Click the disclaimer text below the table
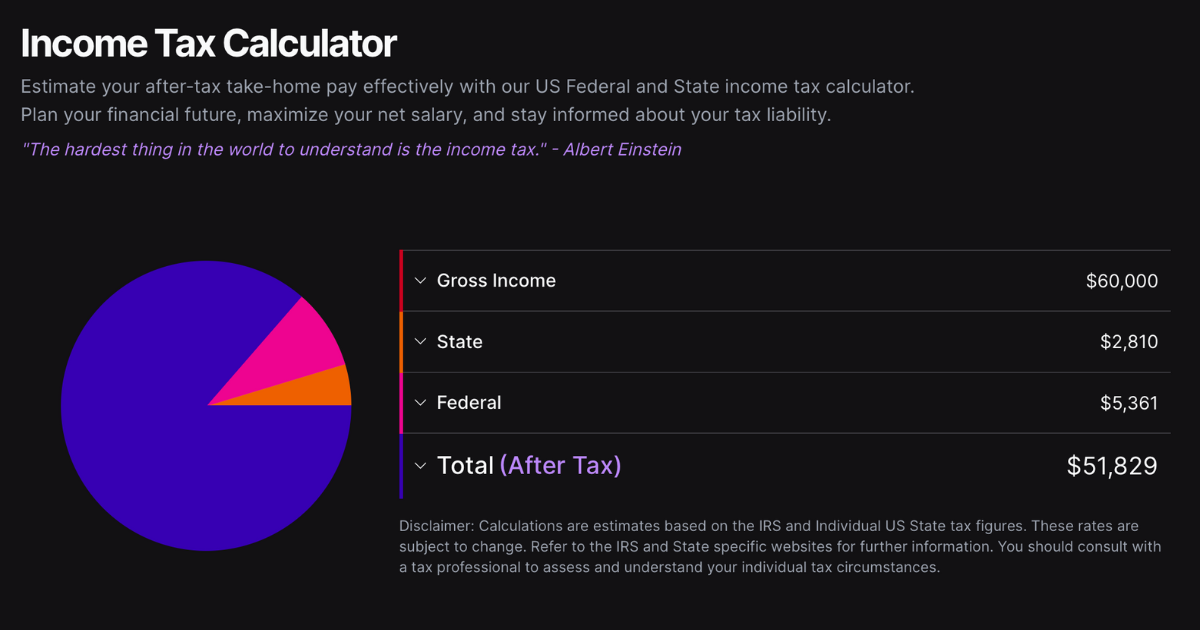Screen dimensions: 1200x630 [x=780, y=546]
